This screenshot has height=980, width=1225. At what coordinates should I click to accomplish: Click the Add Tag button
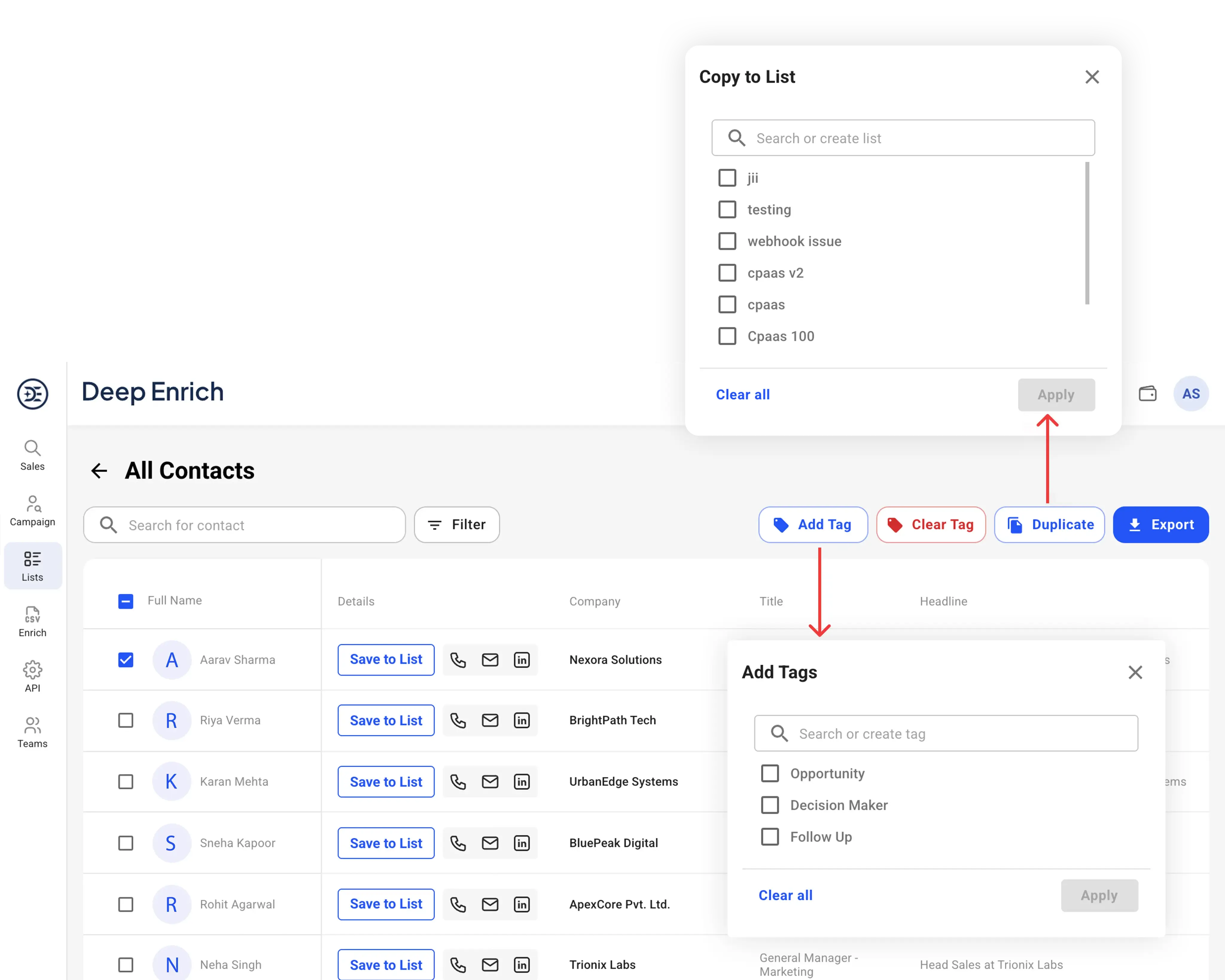(813, 524)
